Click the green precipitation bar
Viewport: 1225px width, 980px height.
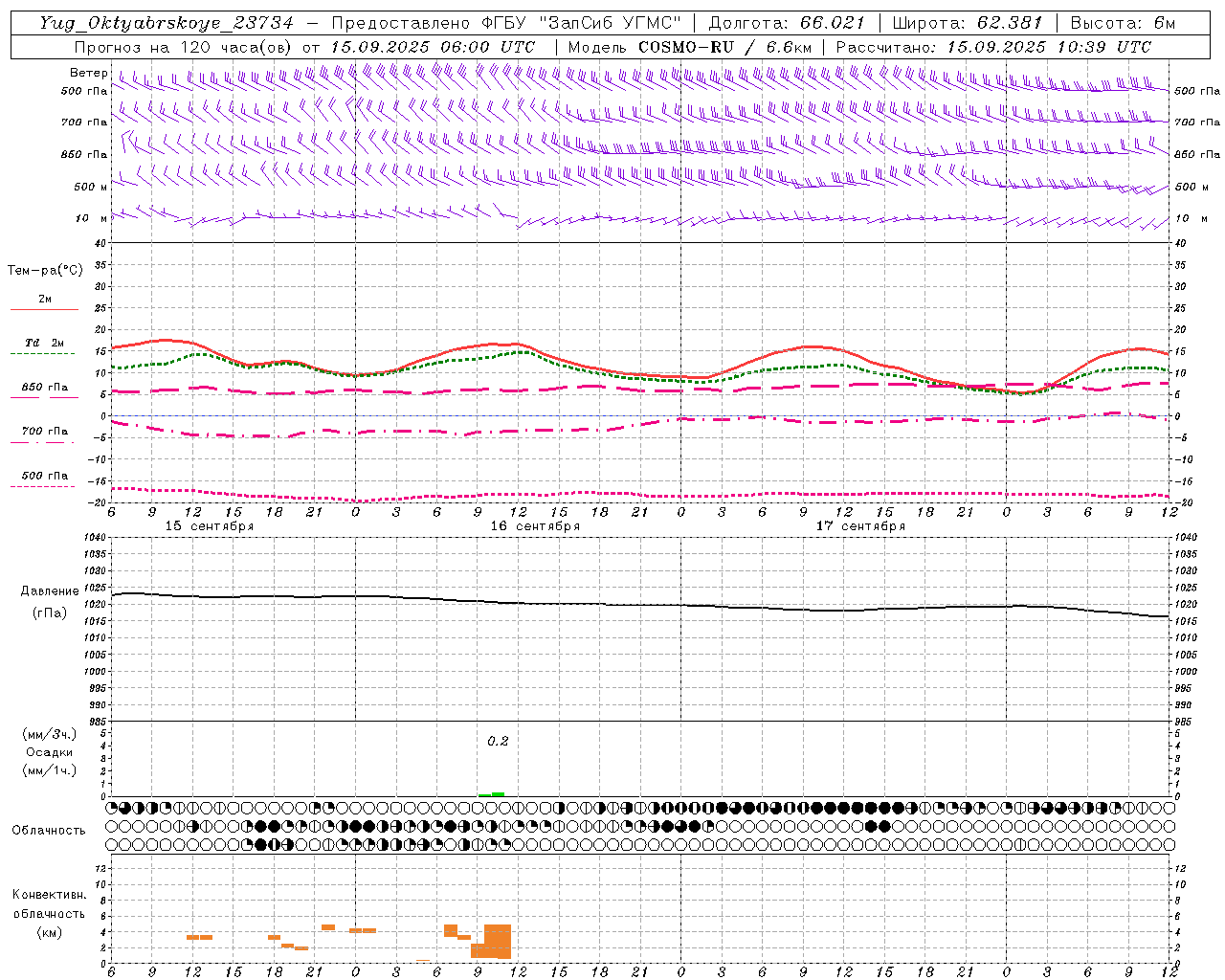coord(492,794)
